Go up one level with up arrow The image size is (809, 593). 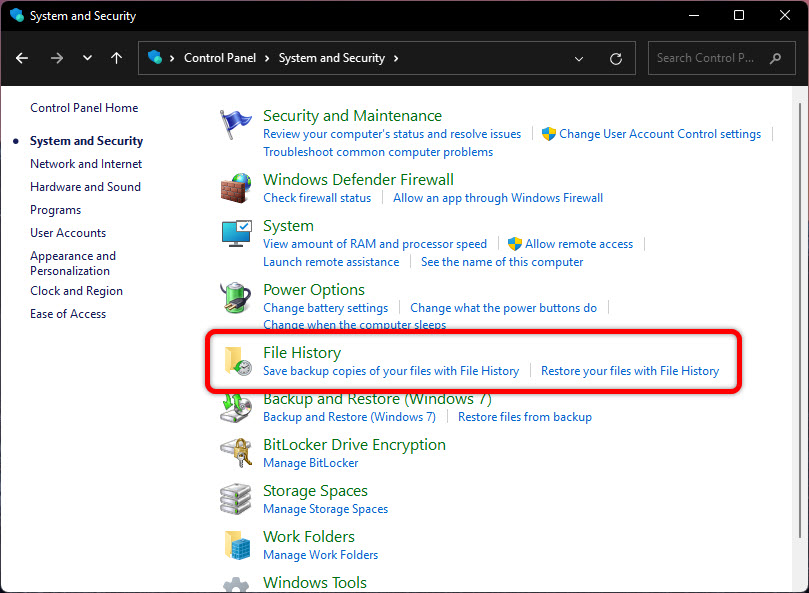pos(117,58)
